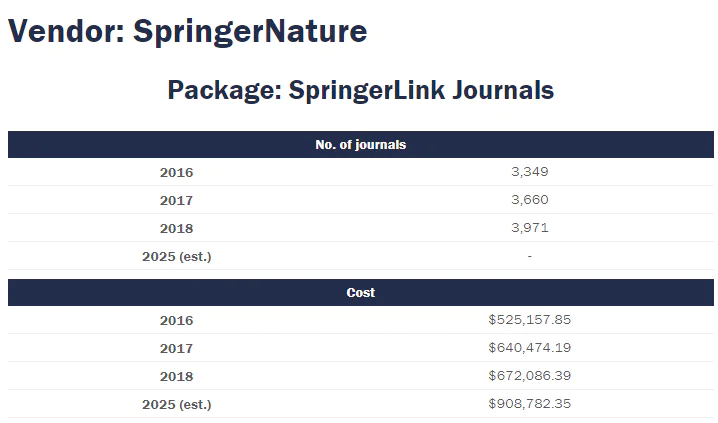Click the 3,660 journals count value
Viewport: 718px width, 423px height.
click(x=529, y=200)
